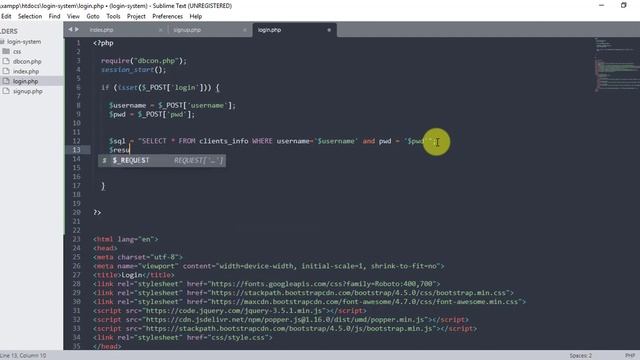Viewport: 640px width, 360px height.
Task: Open the Tools menu
Action: pos(113,16)
